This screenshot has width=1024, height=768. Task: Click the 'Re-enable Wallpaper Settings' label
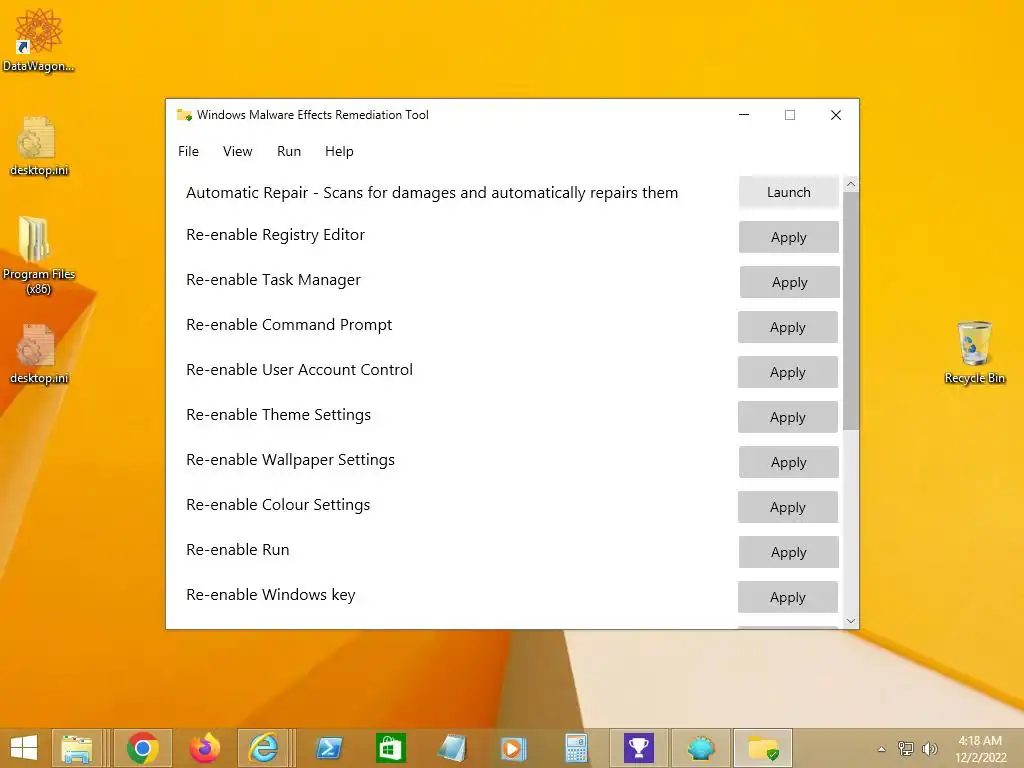[290, 460]
